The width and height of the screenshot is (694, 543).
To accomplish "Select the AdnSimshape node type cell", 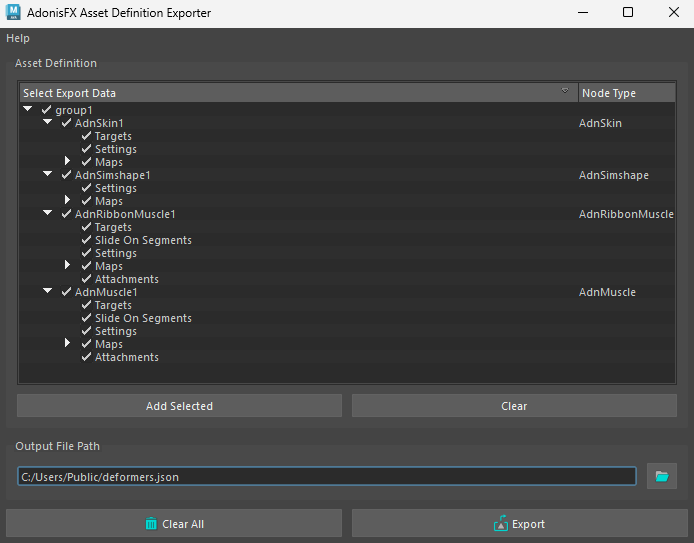I will tap(613, 175).
